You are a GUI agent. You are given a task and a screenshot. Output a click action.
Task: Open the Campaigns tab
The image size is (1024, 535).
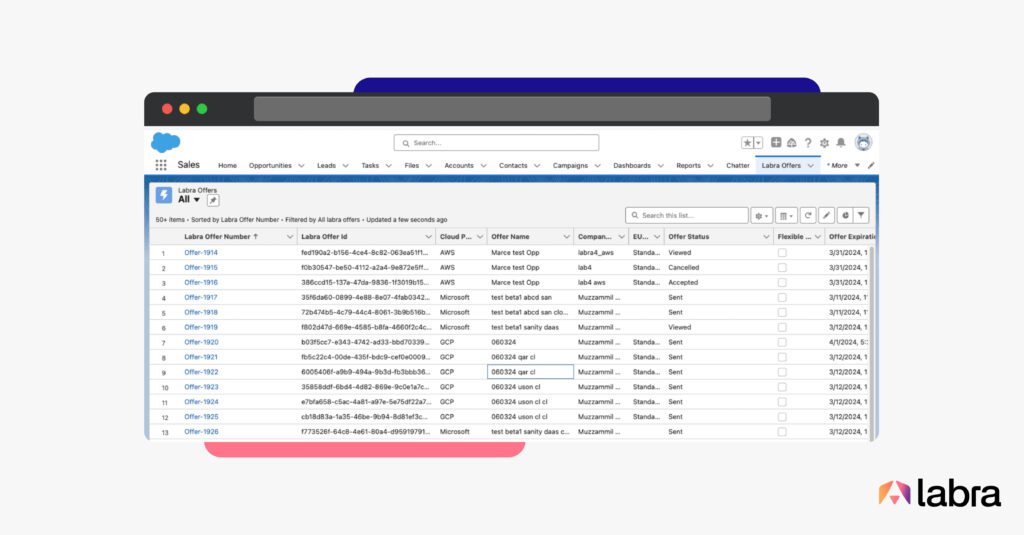coord(570,166)
